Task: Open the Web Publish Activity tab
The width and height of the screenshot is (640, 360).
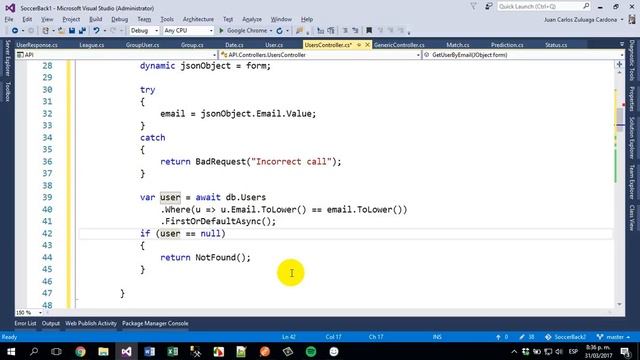Action: [91, 323]
